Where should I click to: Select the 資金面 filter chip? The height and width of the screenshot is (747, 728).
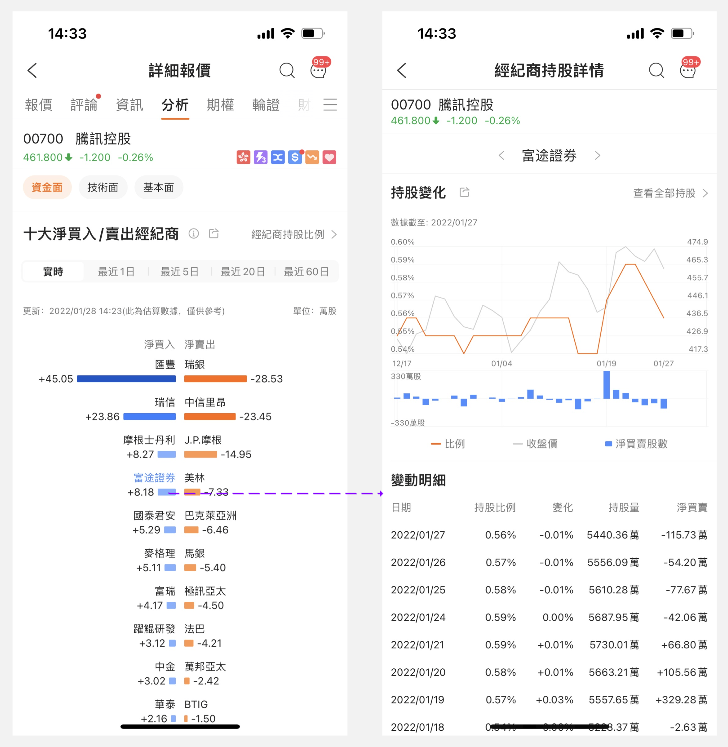[x=47, y=187]
